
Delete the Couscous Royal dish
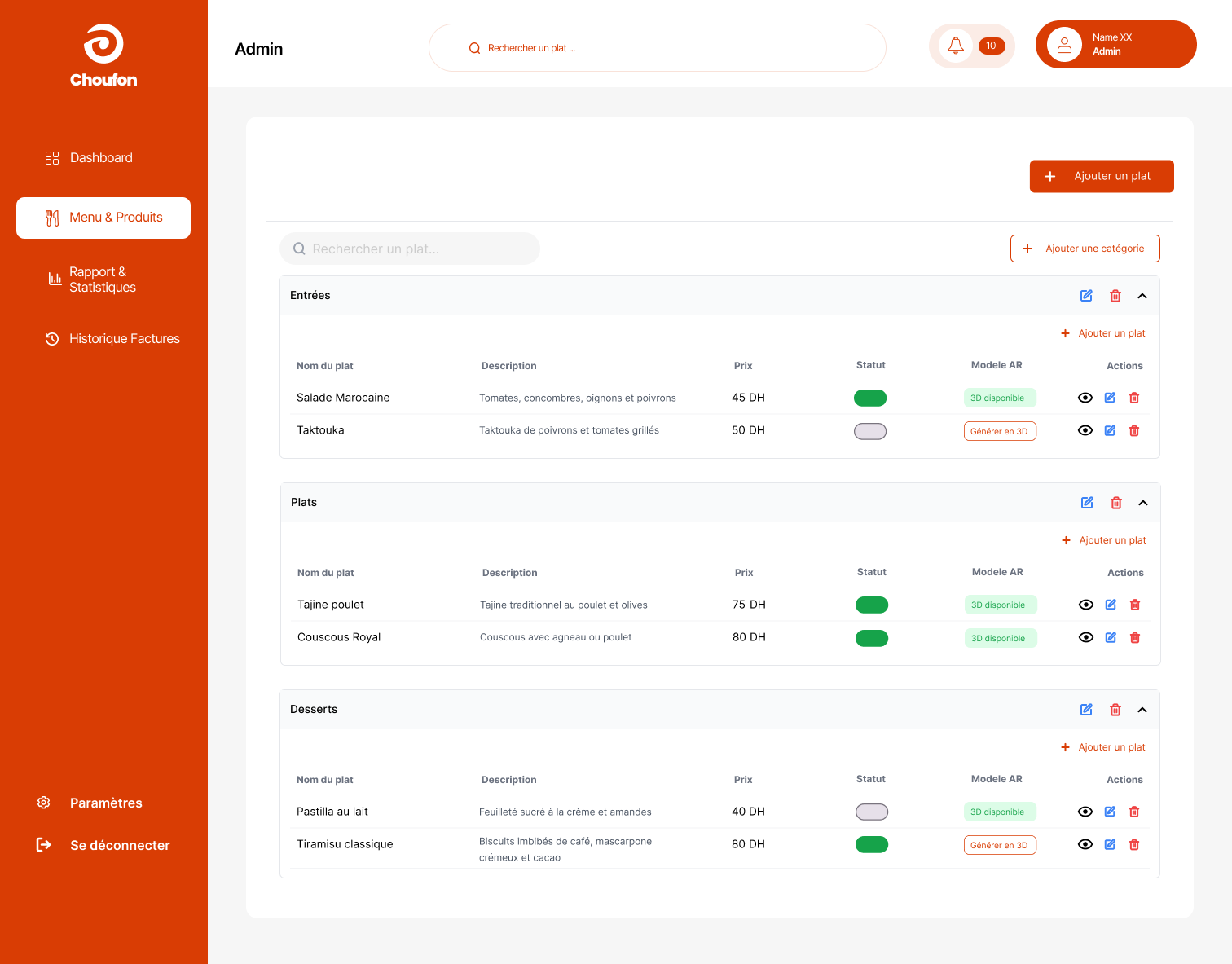[1135, 637]
